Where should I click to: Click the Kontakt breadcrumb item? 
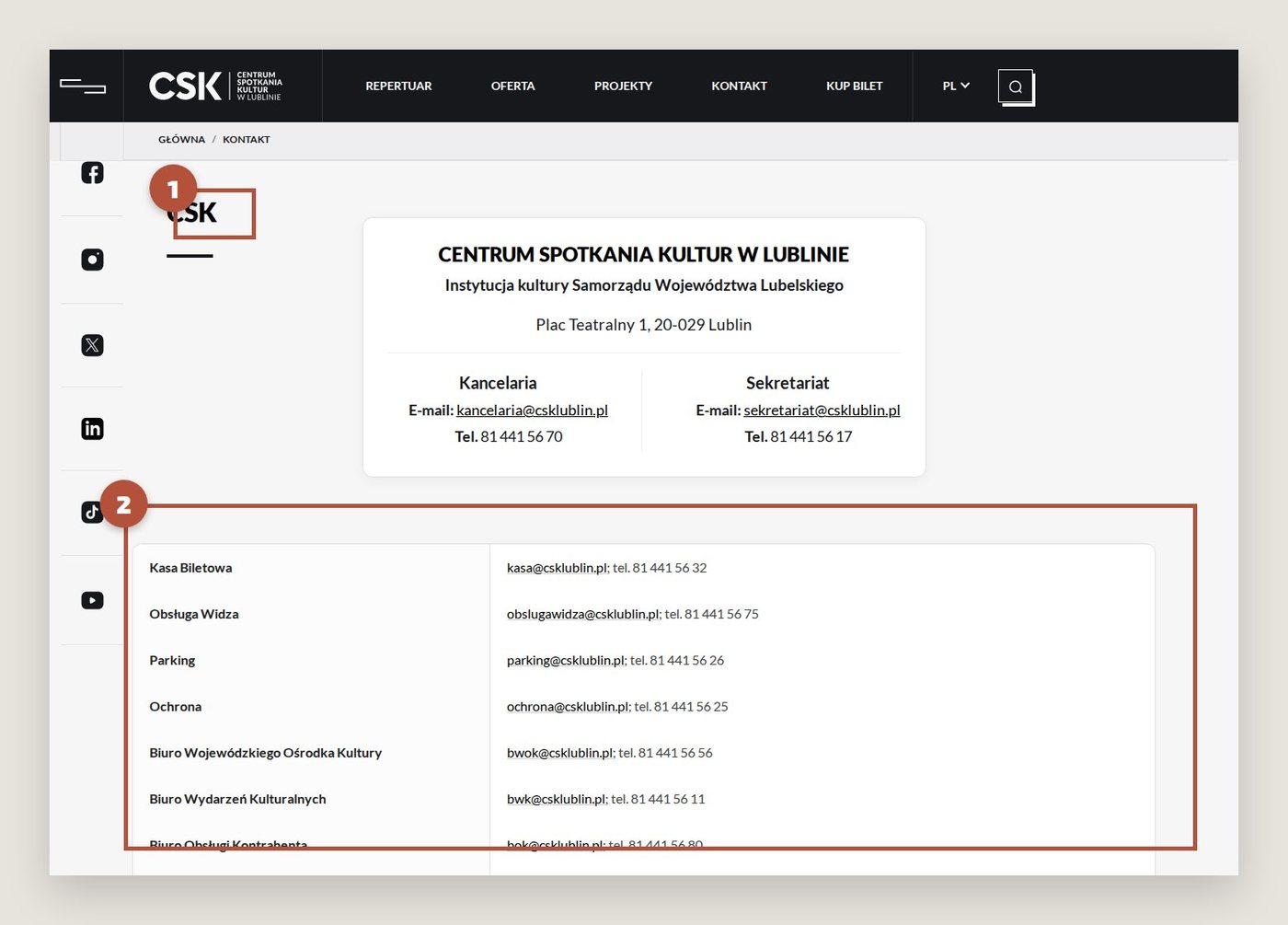tap(247, 140)
